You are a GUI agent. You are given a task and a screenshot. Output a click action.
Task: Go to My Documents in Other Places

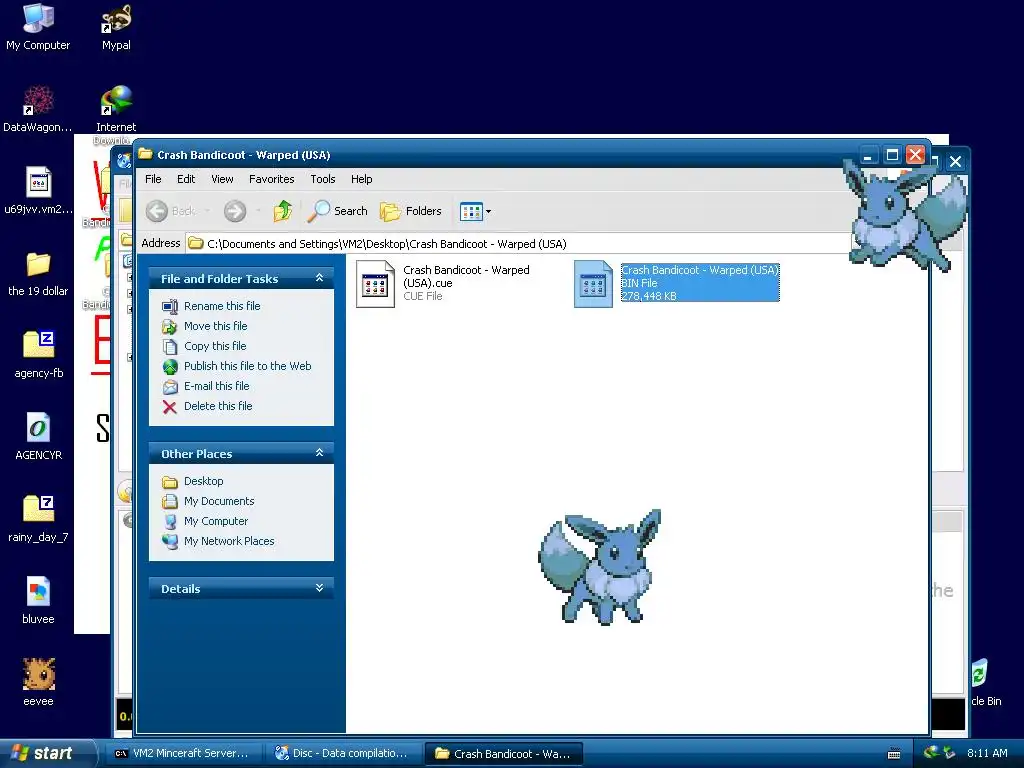tap(219, 501)
